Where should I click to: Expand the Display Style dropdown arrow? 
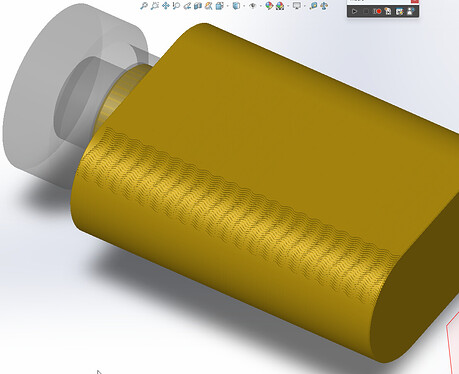coord(244,6)
